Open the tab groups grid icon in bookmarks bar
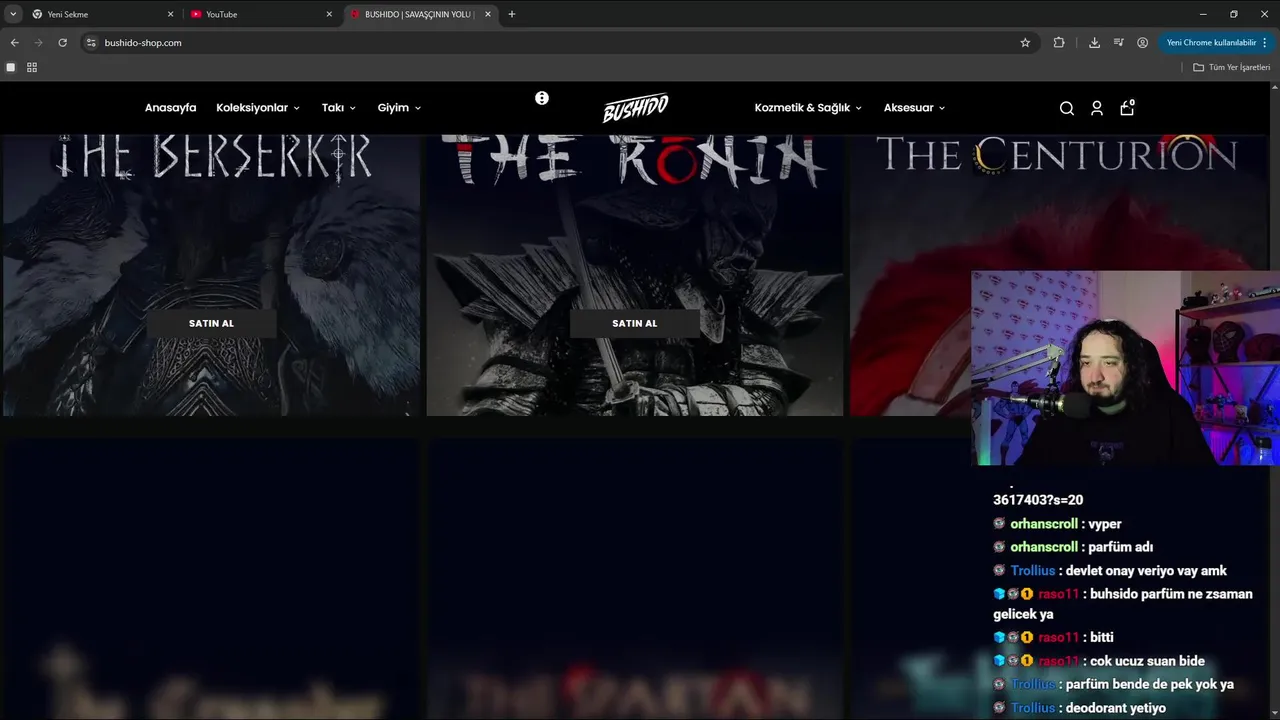This screenshot has height=720, width=1280. coord(32,67)
